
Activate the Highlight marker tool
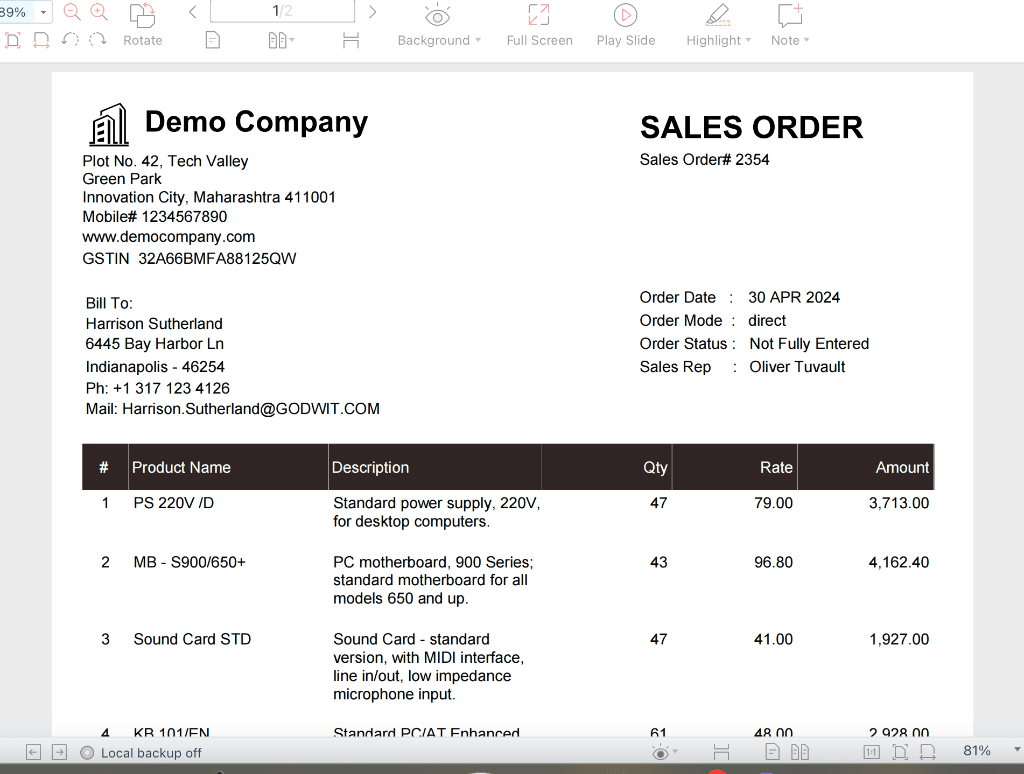pos(718,15)
